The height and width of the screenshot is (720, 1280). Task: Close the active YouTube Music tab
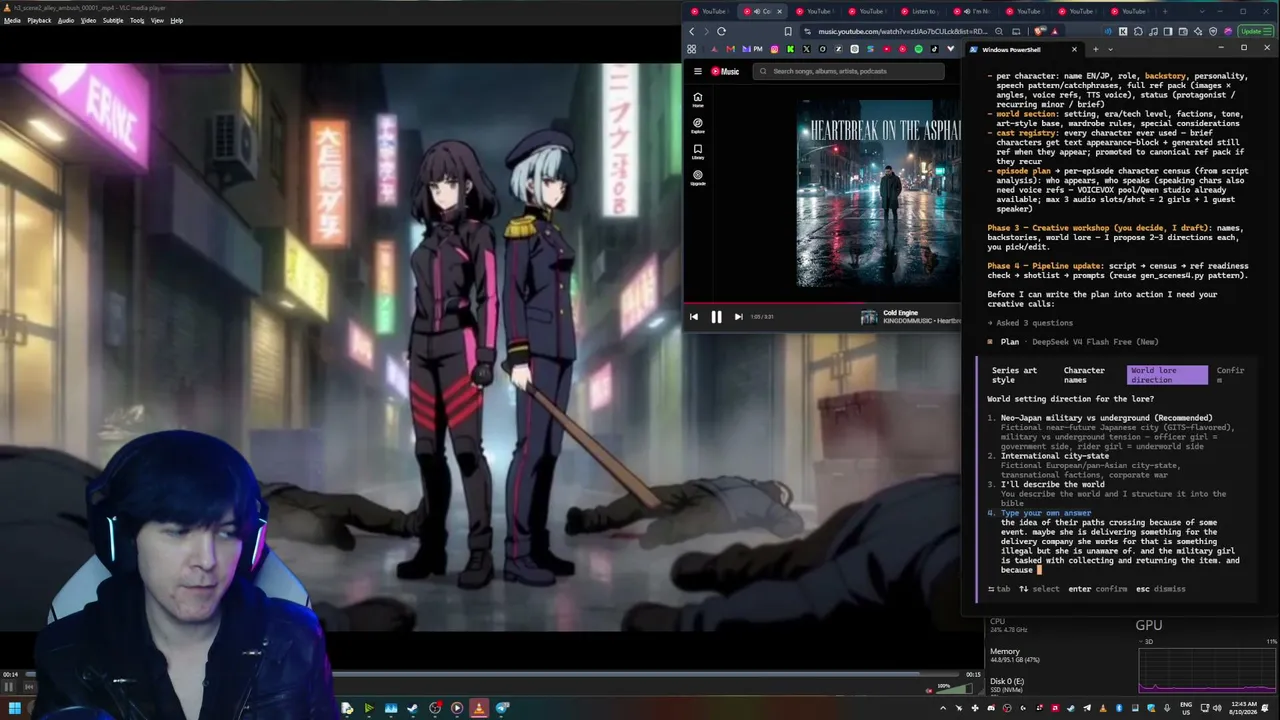point(780,12)
